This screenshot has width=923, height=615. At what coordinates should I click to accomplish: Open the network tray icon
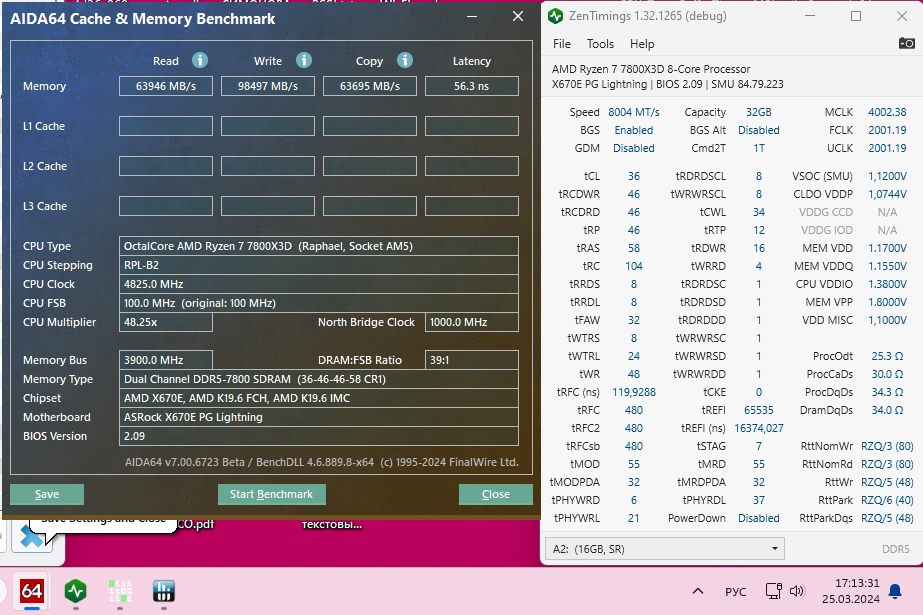(x=773, y=591)
